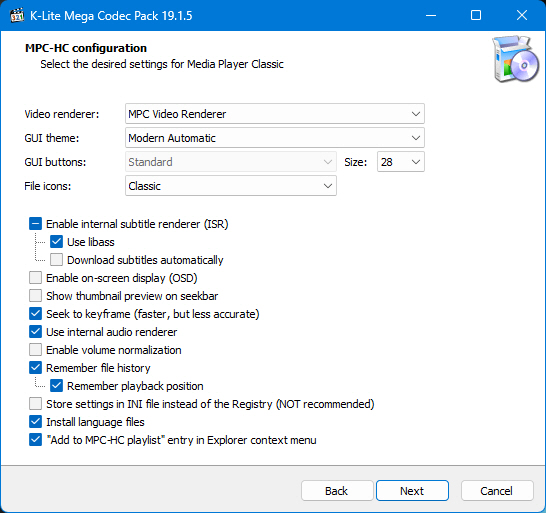Maximize the K-Lite installer window
The height and width of the screenshot is (513, 546).
476,15
